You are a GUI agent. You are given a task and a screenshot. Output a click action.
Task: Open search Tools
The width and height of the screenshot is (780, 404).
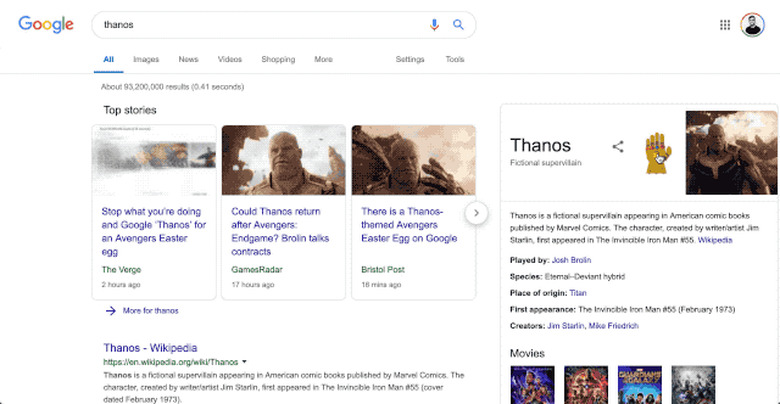pos(455,59)
